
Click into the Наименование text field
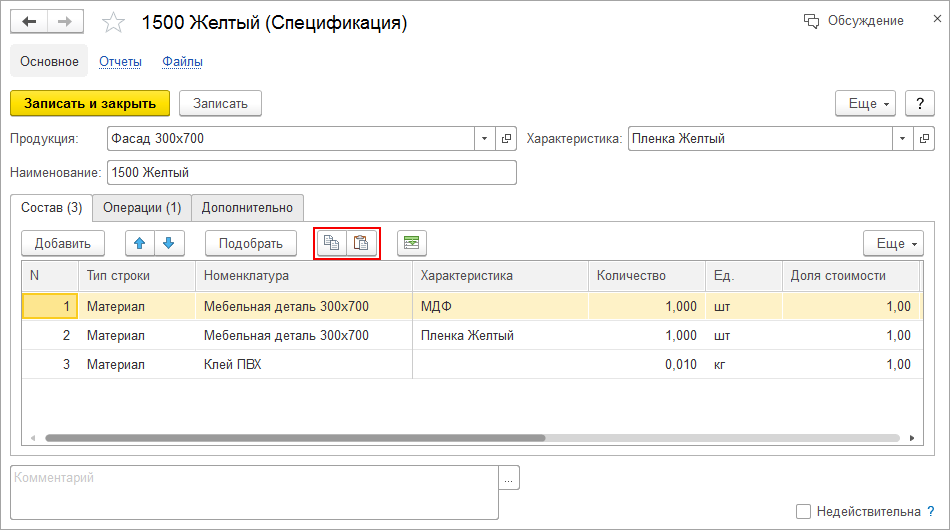311,173
